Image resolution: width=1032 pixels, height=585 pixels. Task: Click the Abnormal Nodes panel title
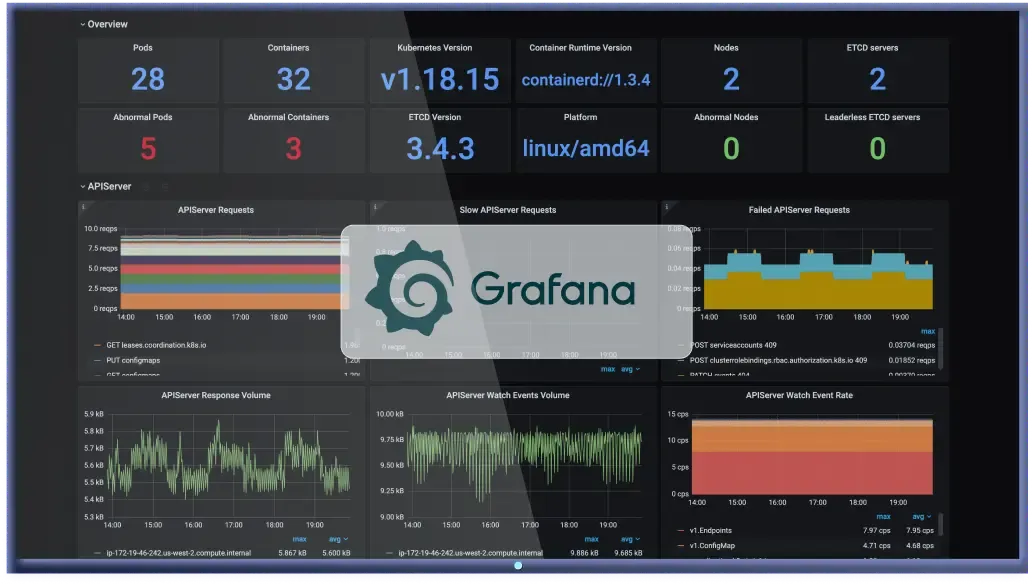726,118
